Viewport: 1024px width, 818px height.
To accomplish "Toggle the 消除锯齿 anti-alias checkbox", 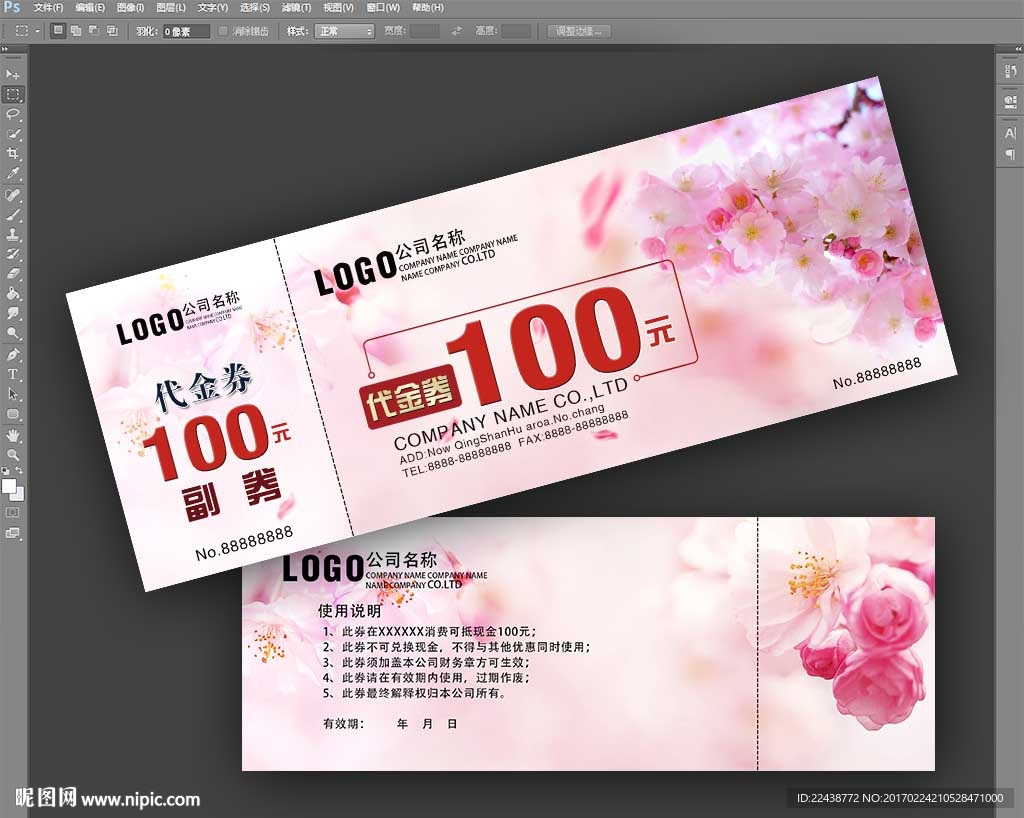I will [223, 31].
